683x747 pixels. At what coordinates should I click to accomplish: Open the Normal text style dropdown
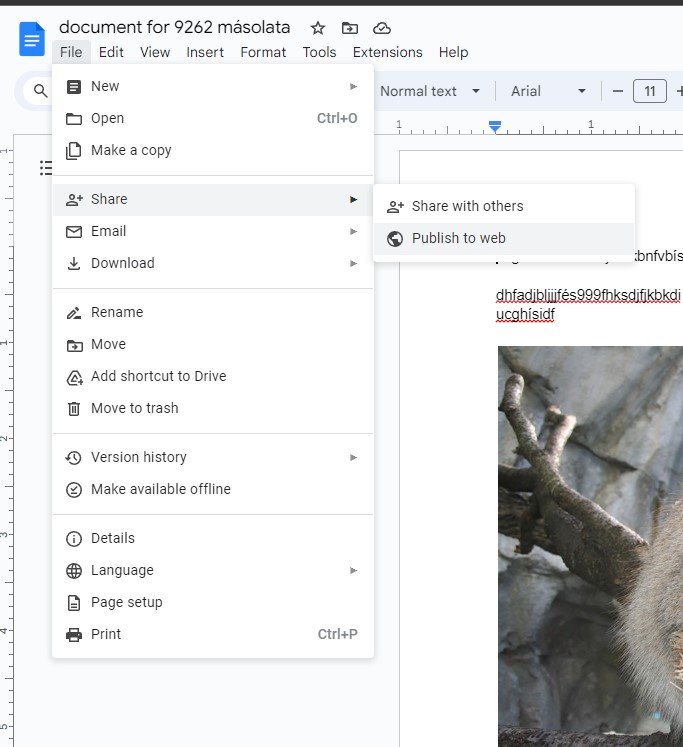[x=430, y=91]
